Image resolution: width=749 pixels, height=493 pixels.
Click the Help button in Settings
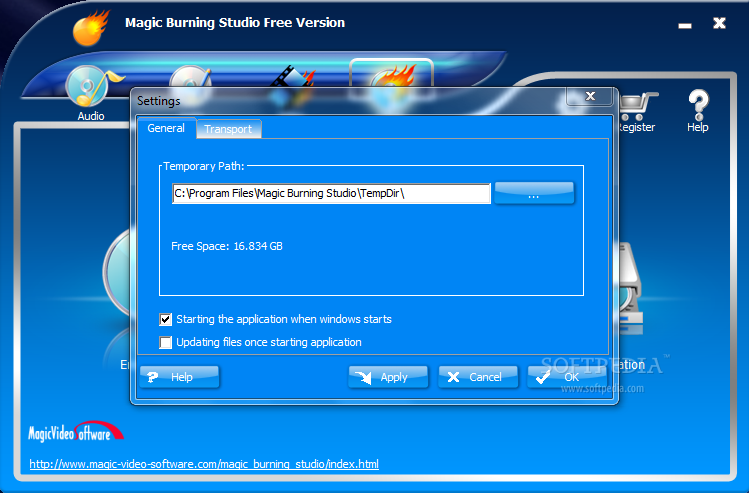[x=180, y=377]
